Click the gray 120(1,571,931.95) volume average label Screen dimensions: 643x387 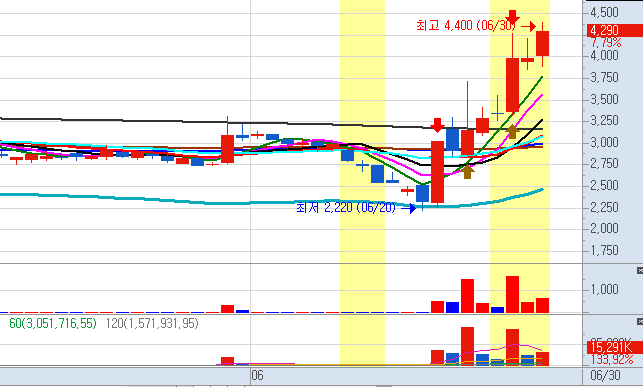(152, 323)
